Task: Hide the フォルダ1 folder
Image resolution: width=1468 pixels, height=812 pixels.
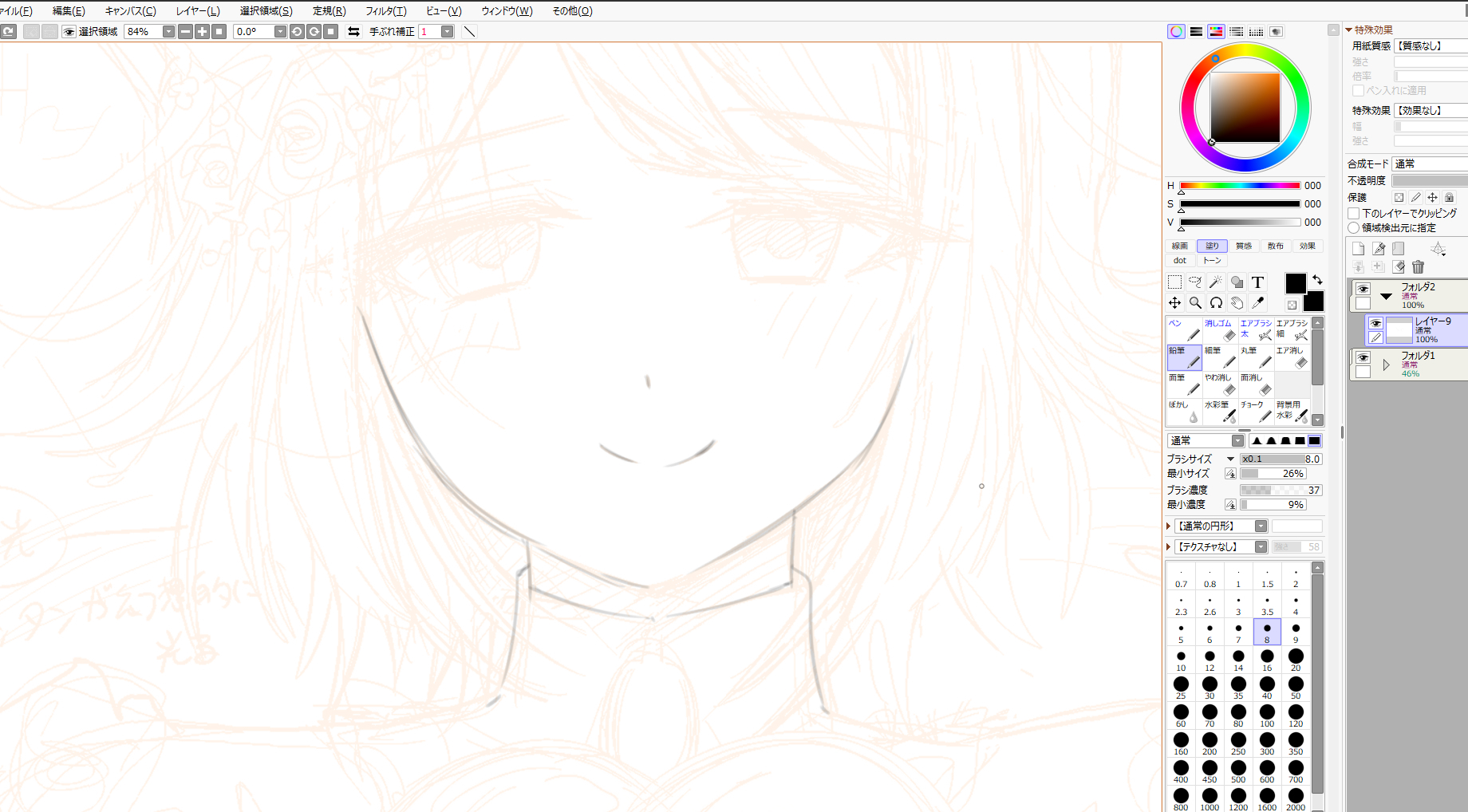Action: tap(1363, 357)
